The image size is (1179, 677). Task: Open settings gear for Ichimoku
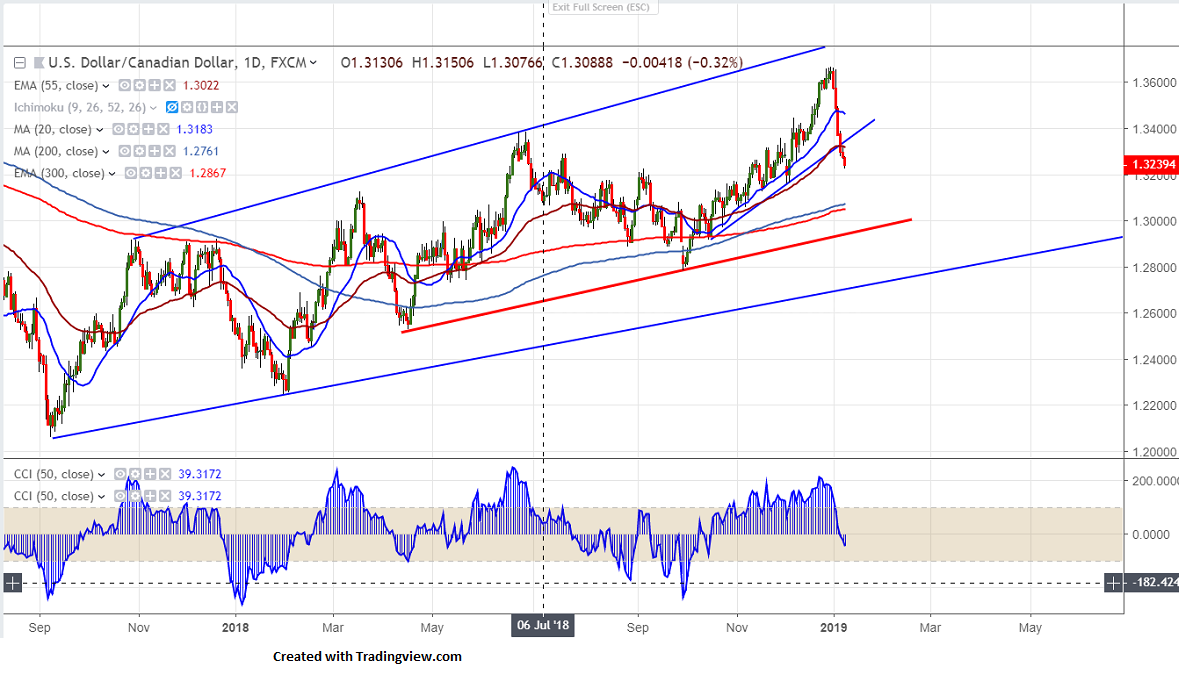[187, 108]
